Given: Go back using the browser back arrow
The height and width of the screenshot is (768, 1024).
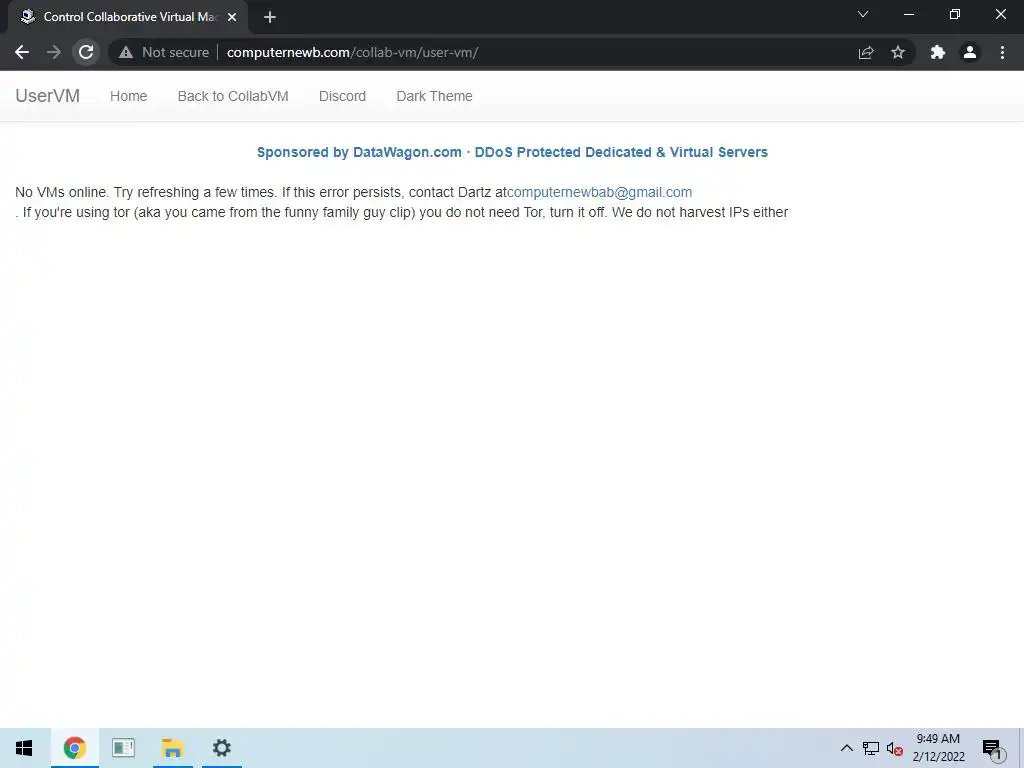Looking at the screenshot, I should tap(22, 52).
